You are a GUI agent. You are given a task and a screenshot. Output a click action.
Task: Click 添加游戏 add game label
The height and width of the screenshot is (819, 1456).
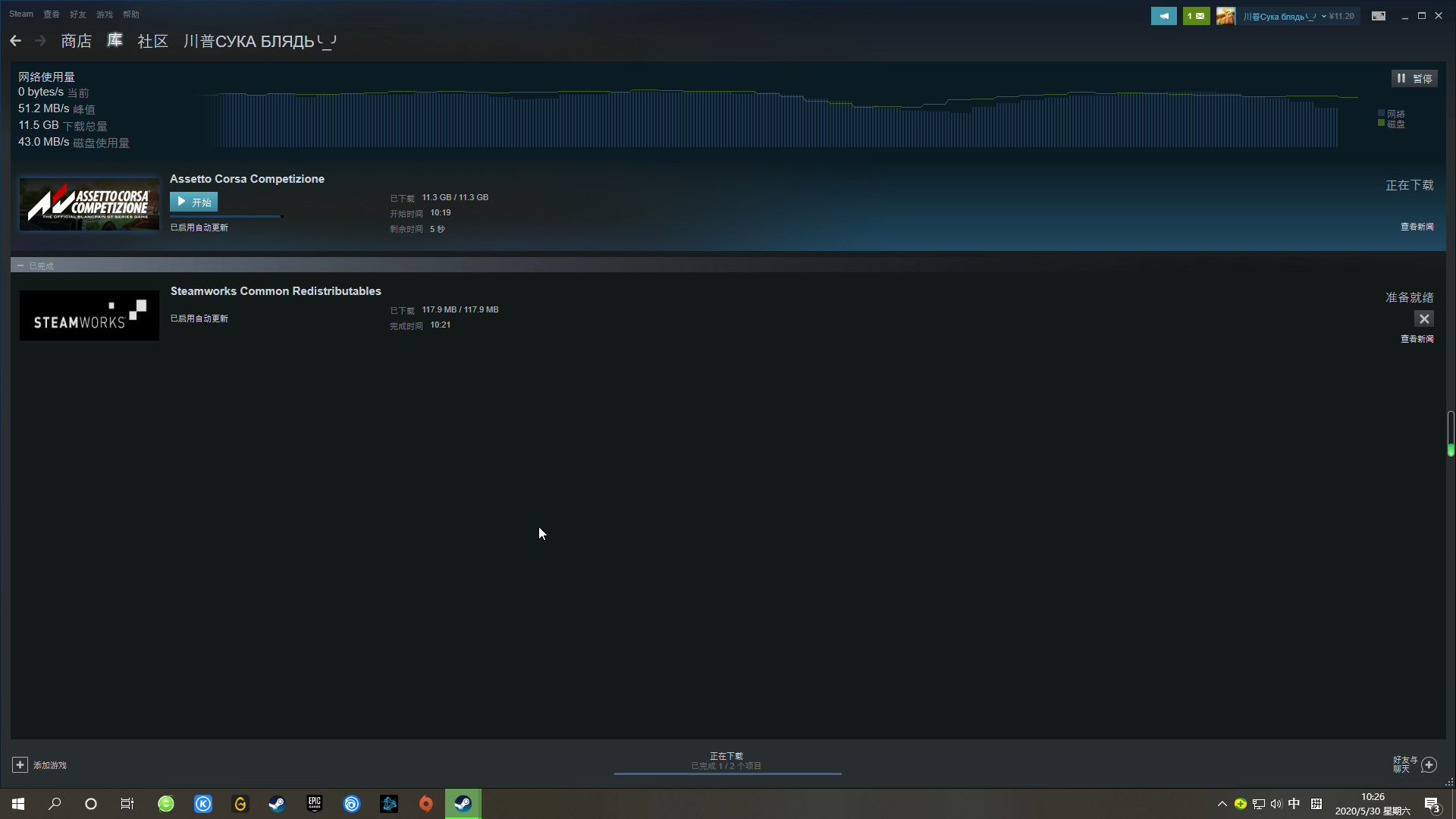click(50, 765)
